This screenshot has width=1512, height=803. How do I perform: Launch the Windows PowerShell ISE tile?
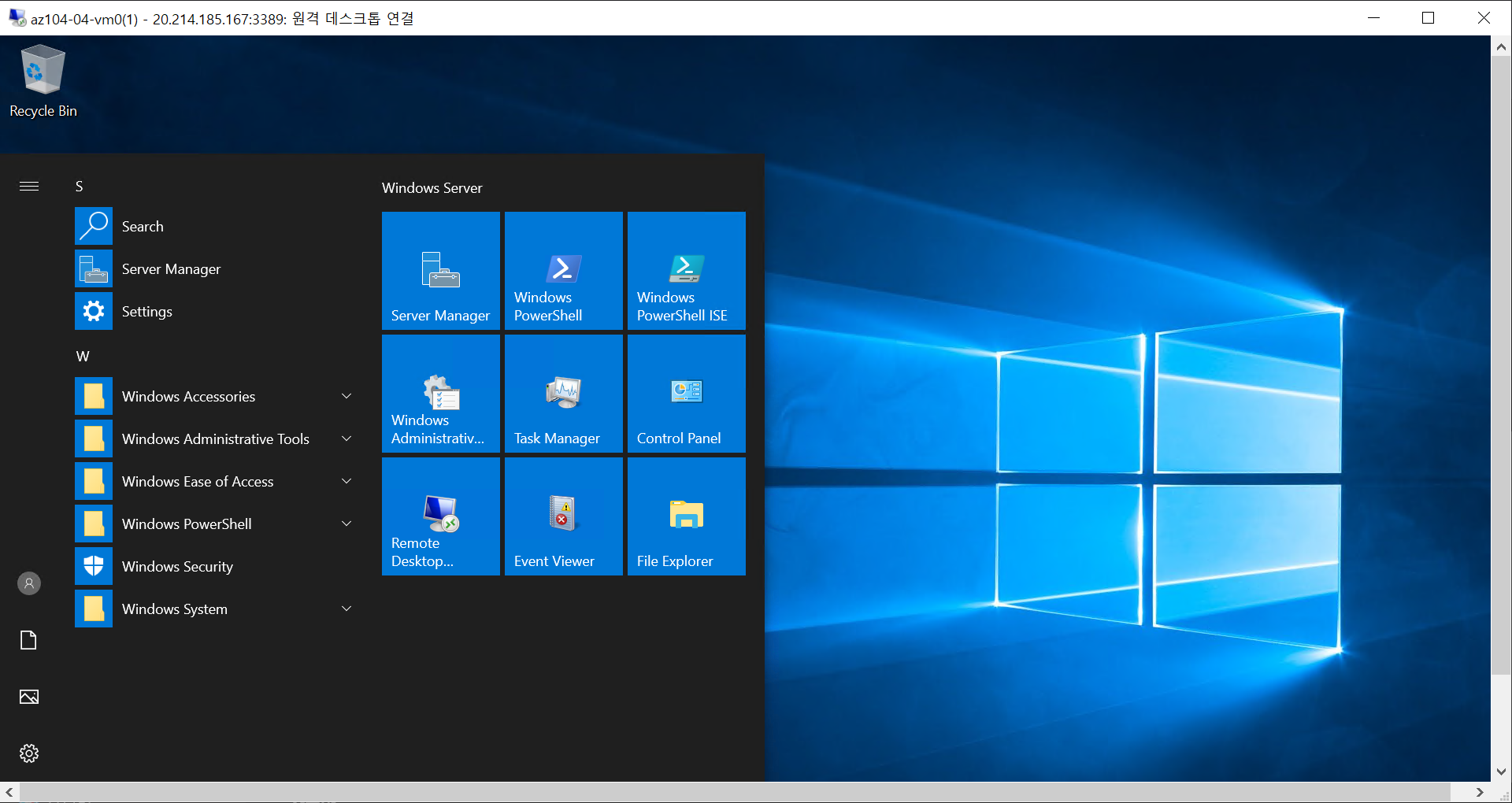tap(687, 271)
